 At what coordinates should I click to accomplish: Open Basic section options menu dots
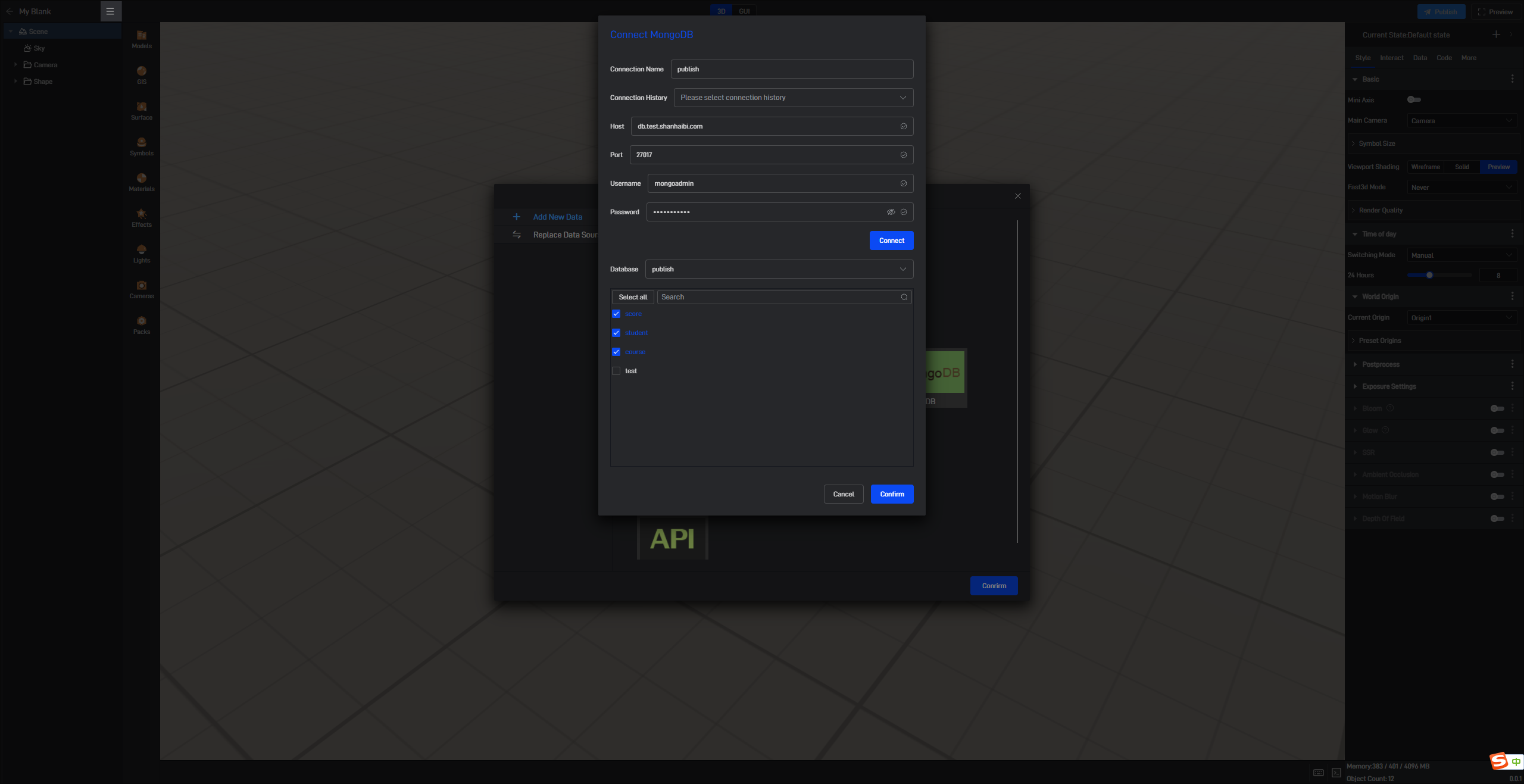click(x=1513, y=79)
